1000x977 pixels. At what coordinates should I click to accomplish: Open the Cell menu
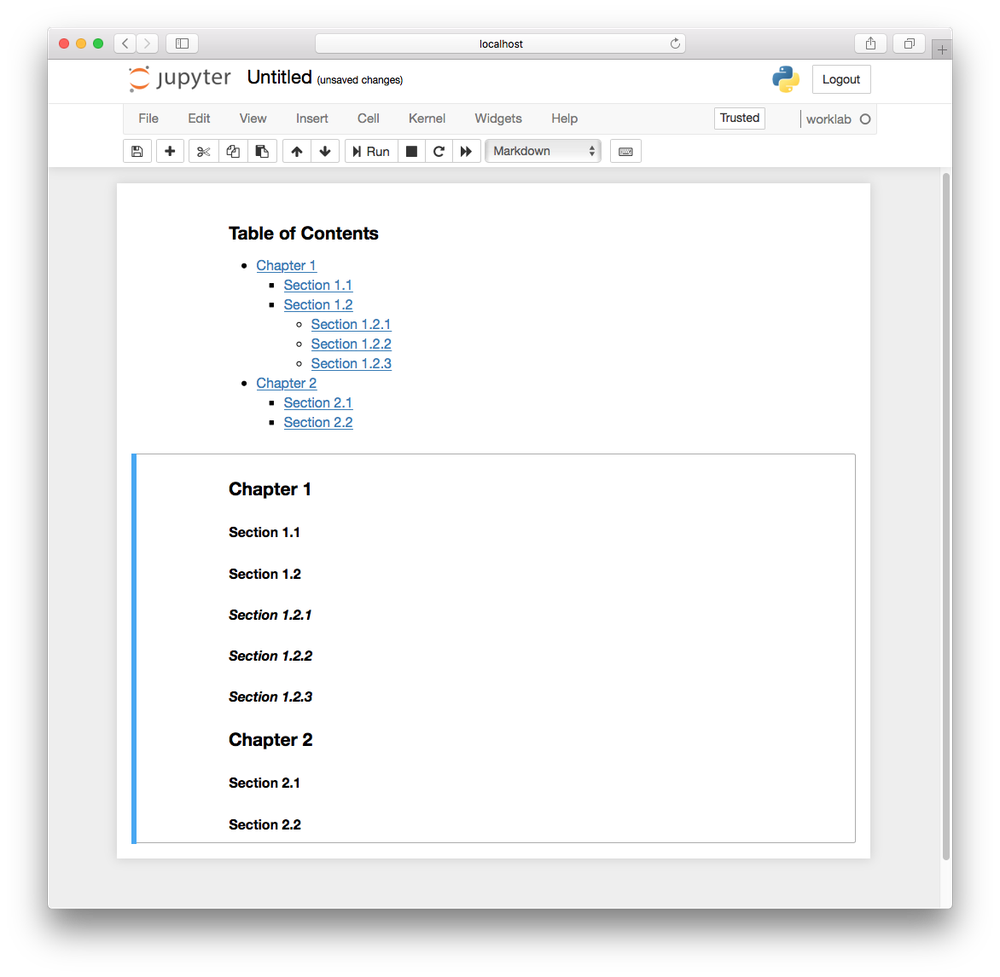pos(368,119)
